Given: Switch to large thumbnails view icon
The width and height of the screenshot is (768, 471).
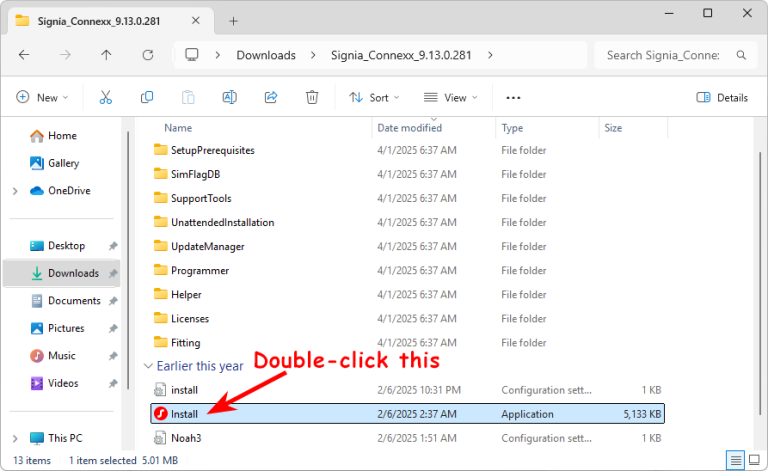Looking at the screenshot, I should click(754, 460).
